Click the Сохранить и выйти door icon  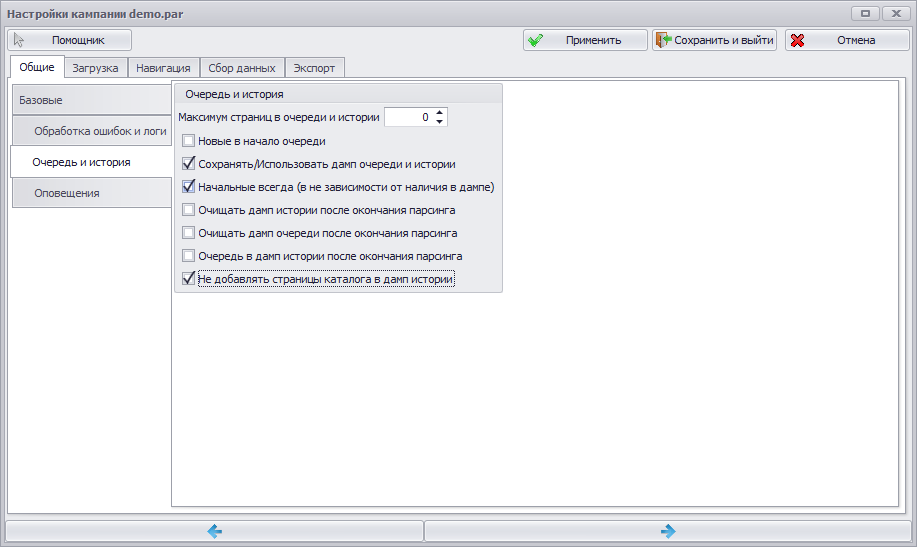pyautogui.click(x=663, y=40)
